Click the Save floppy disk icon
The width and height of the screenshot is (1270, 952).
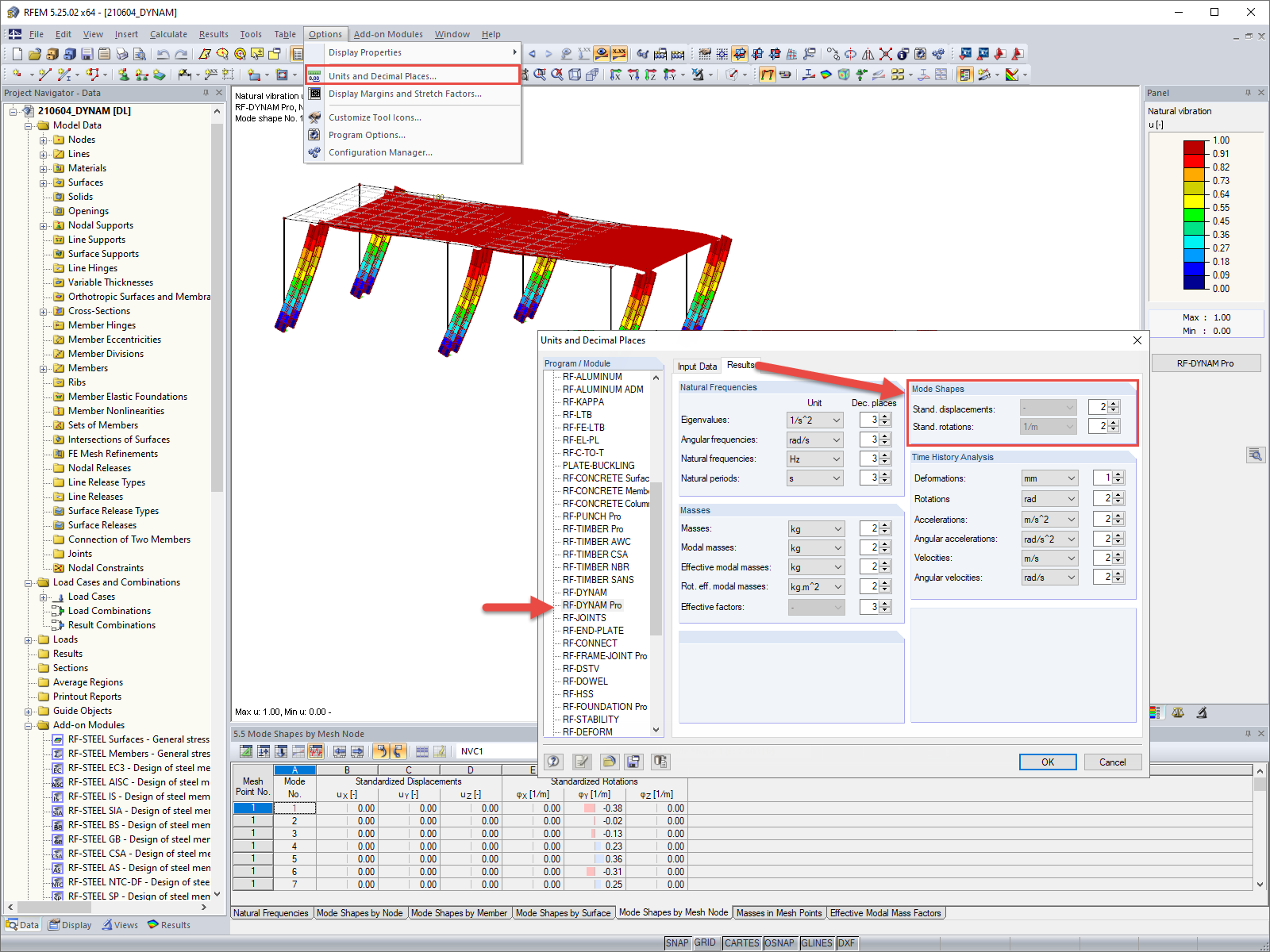87,54
